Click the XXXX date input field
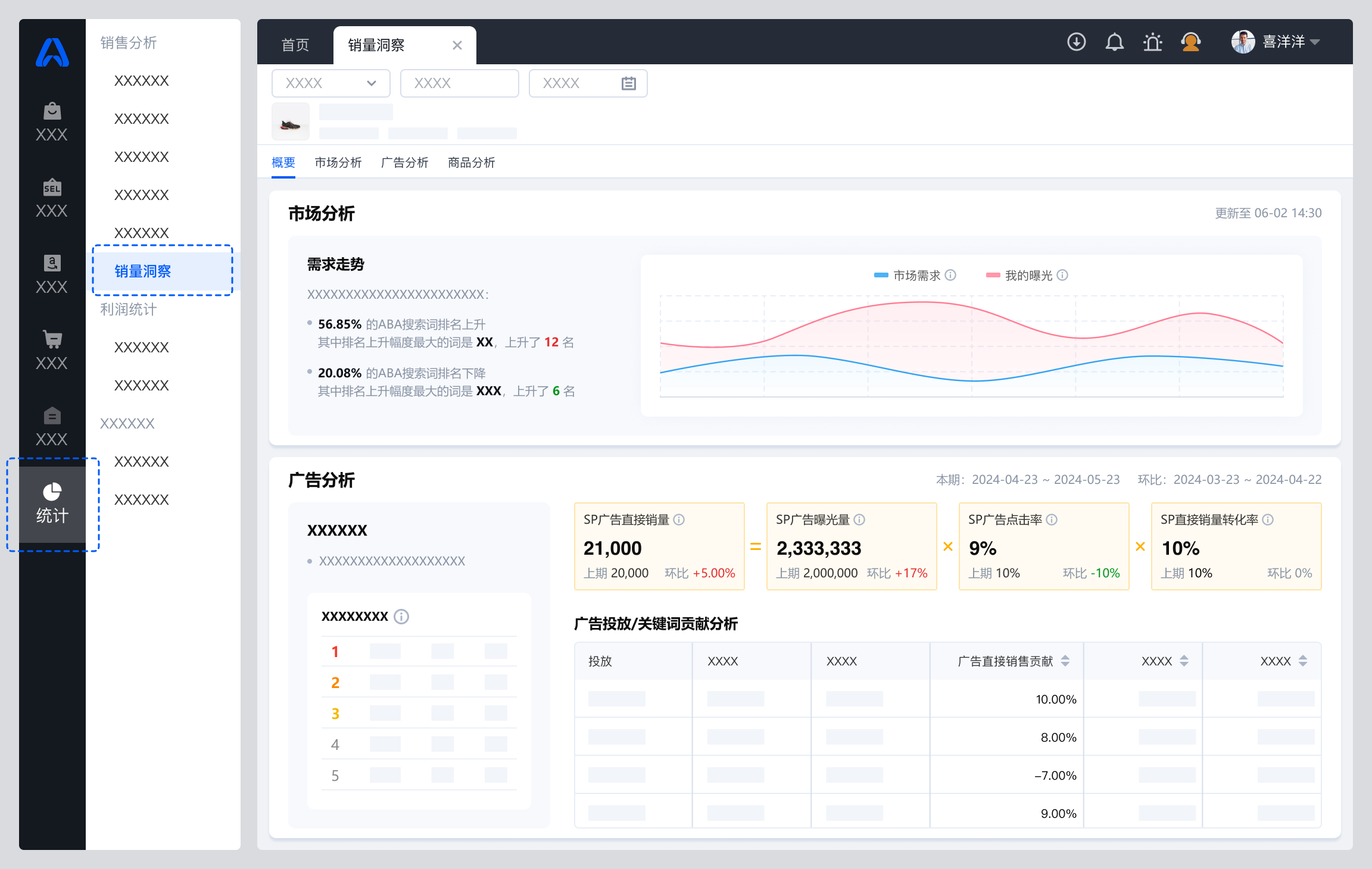This screenshot has height=869, width=1372. click(588, 83)
